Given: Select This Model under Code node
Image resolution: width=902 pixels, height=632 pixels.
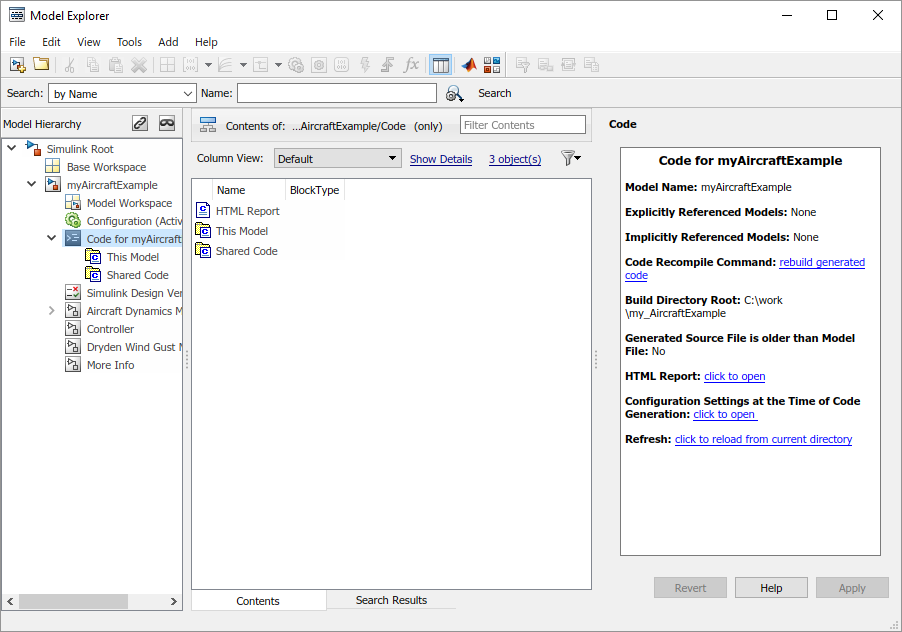Looking at the screenshot, I should [x=133, y=257].
